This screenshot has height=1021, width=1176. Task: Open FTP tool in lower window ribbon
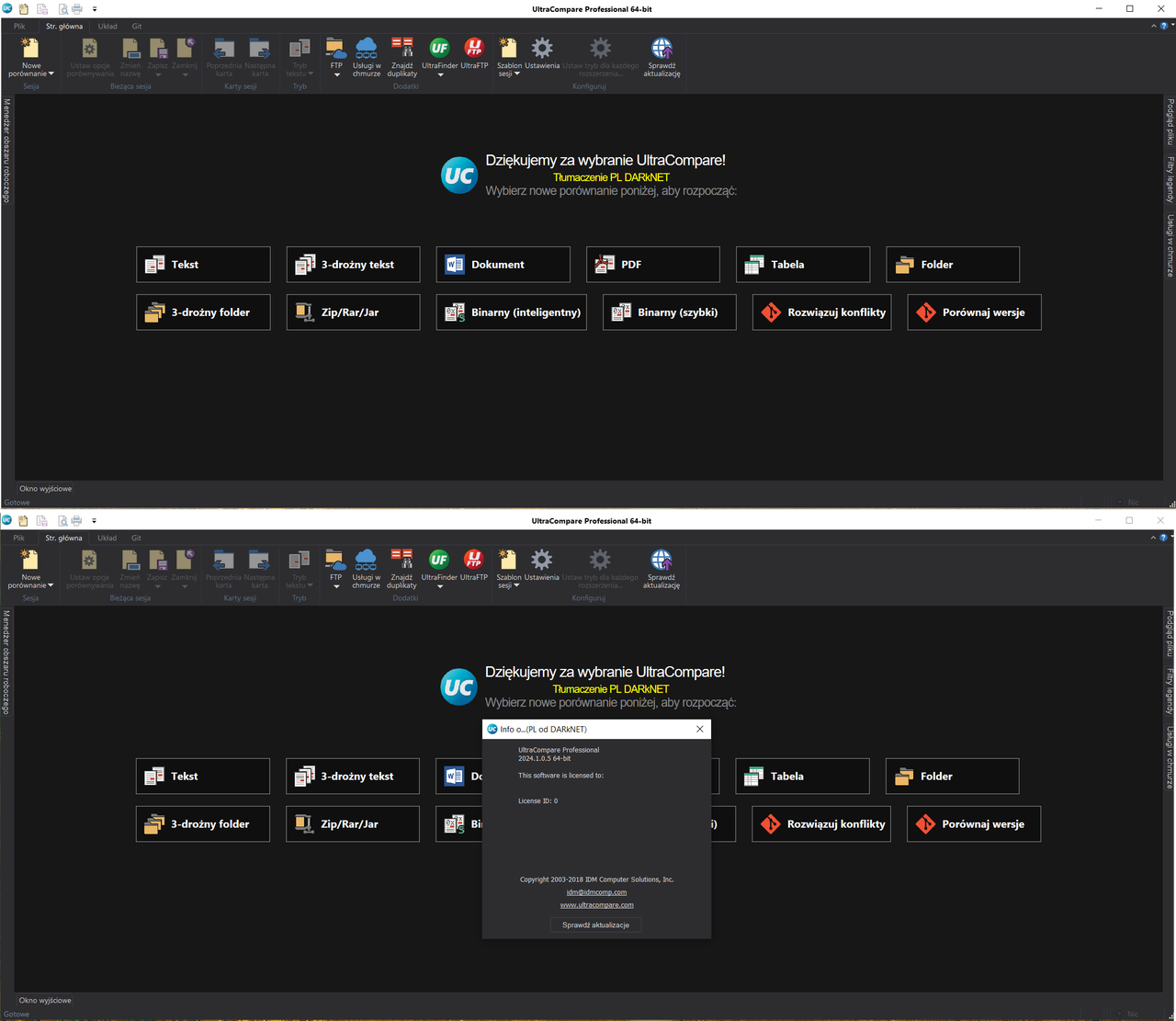tap(335, 560)
